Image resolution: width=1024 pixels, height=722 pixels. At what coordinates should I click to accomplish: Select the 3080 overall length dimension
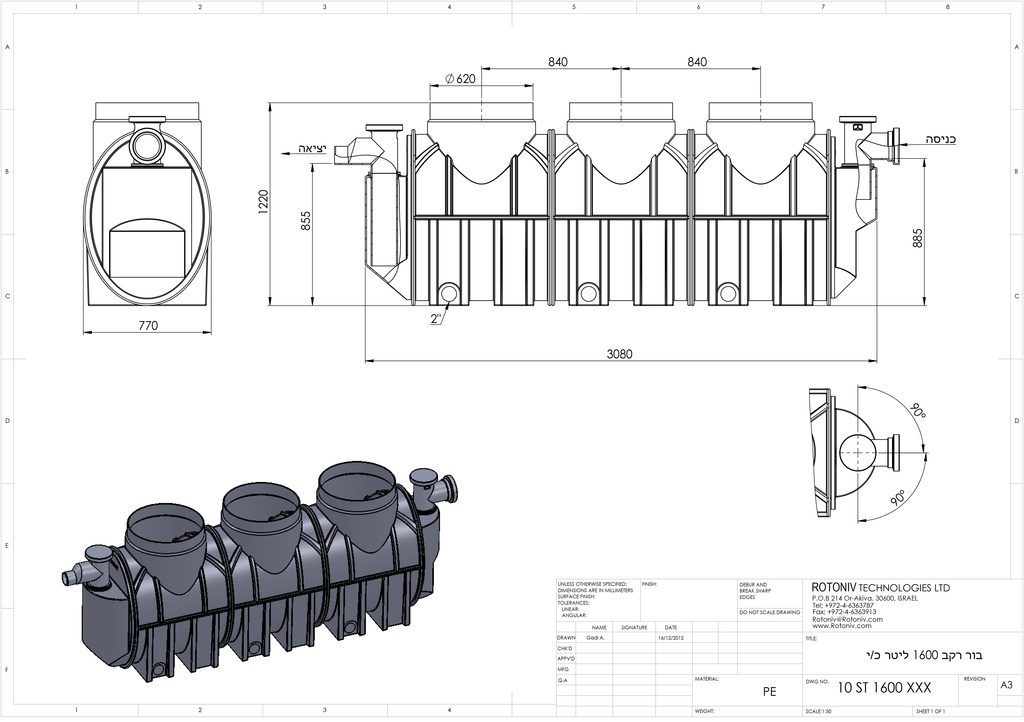pos(621,354)
